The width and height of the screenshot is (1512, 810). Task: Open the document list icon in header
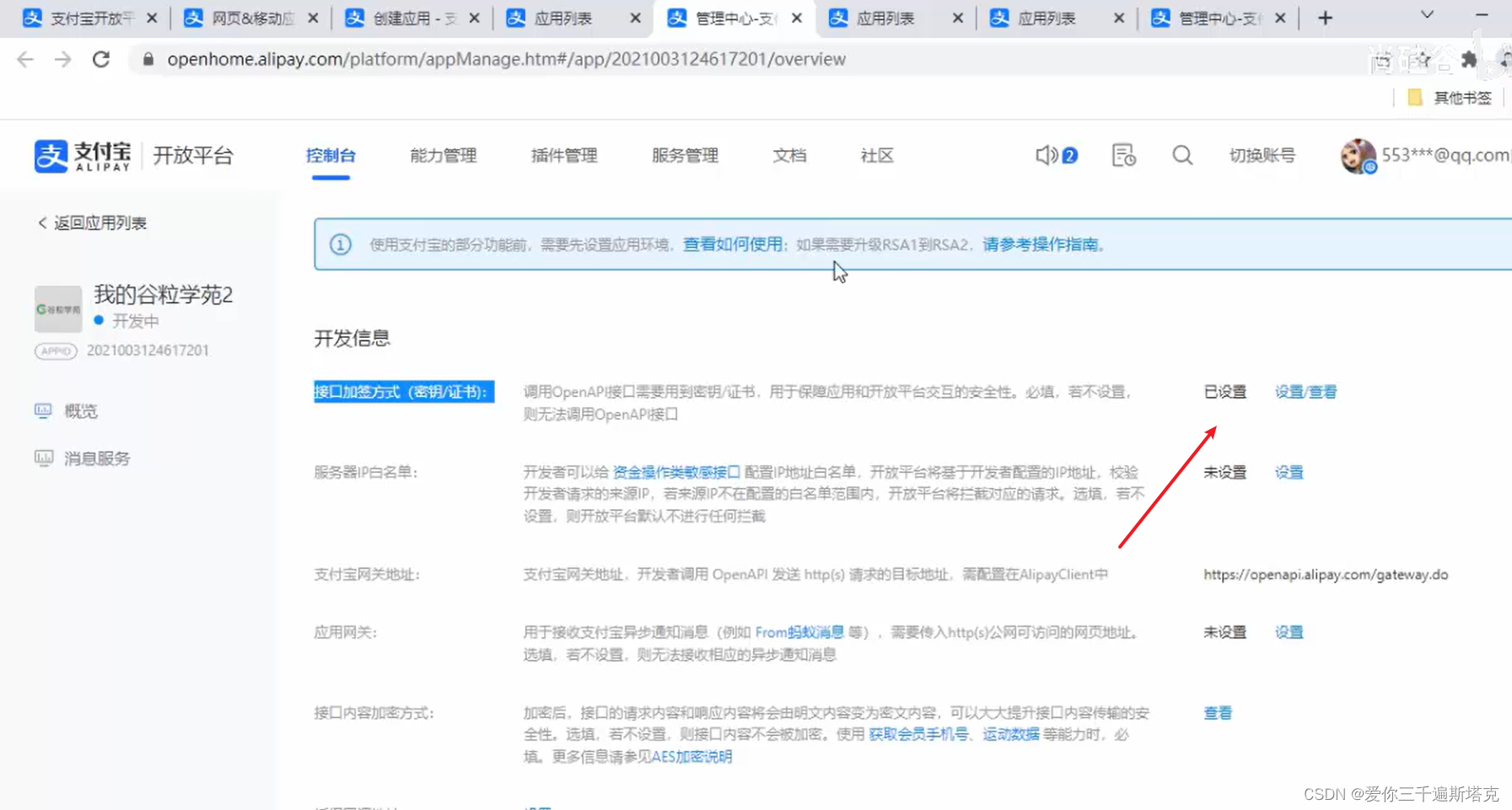pyautogui.click(x=1123, y=155)
